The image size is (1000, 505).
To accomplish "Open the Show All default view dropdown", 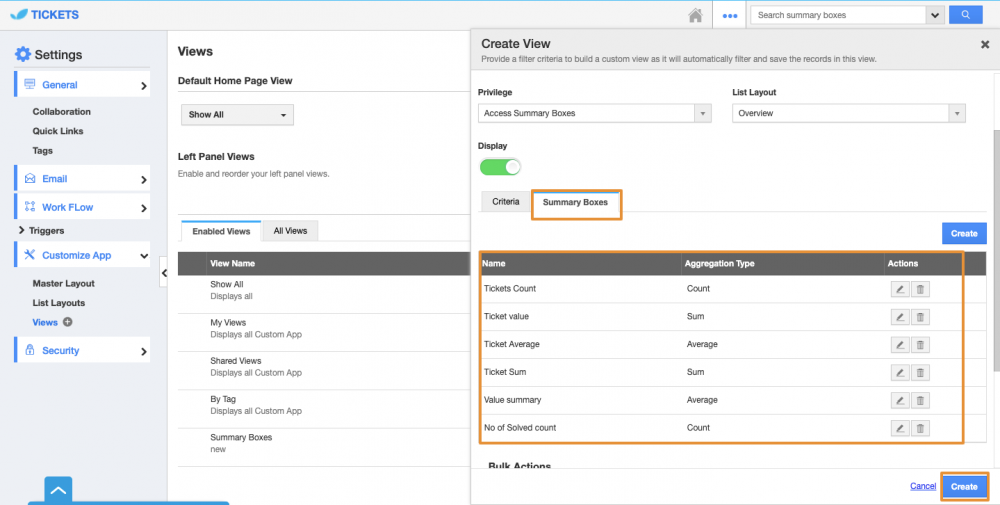I will 237,115.
